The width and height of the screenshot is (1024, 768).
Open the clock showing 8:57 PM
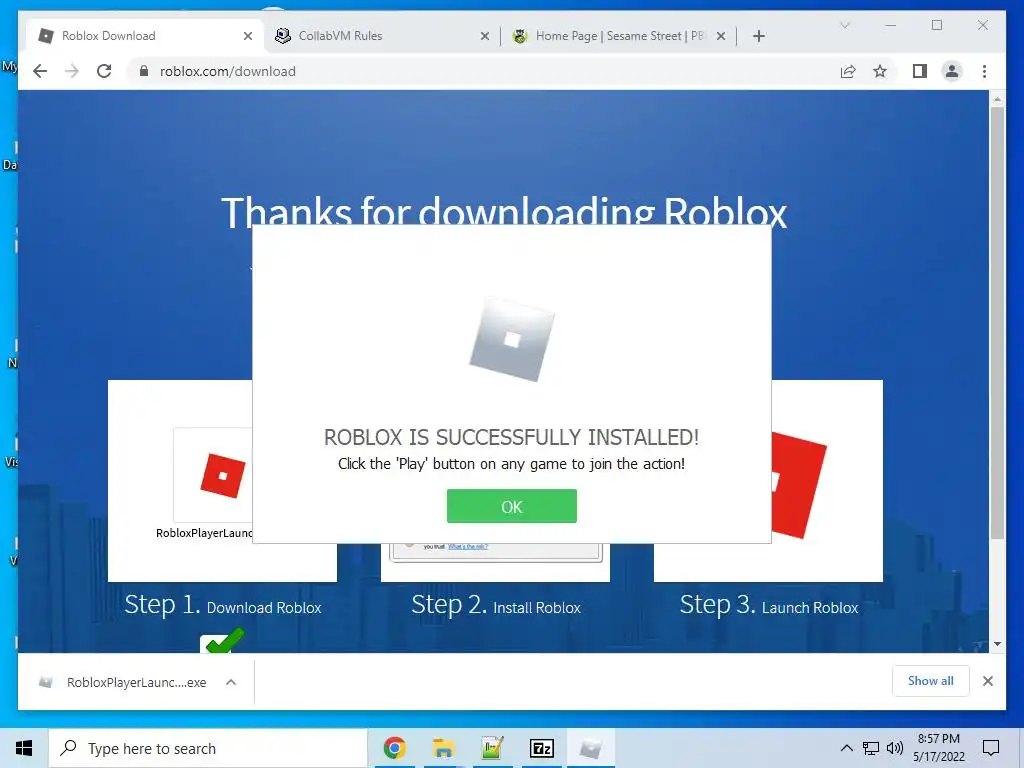pos(938,748)
